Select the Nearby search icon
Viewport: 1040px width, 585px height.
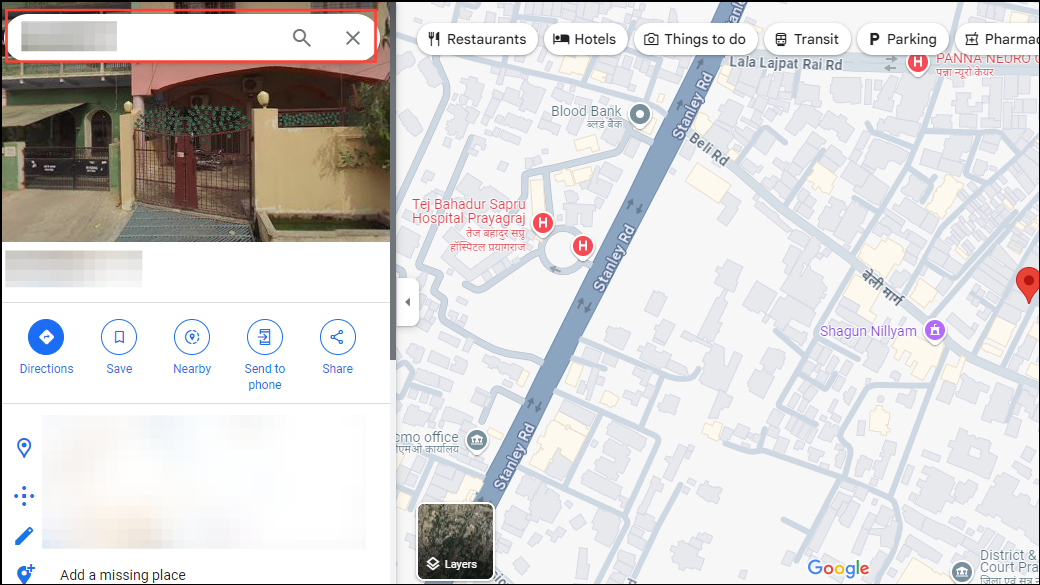point(192,337)
